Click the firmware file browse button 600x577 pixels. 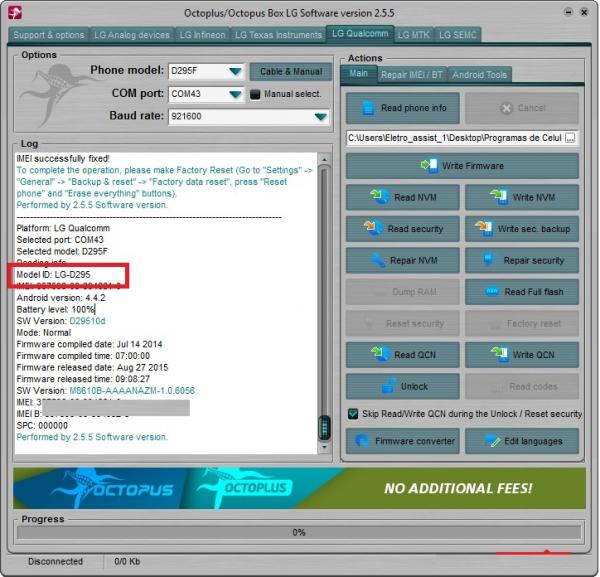coord(570,138)
